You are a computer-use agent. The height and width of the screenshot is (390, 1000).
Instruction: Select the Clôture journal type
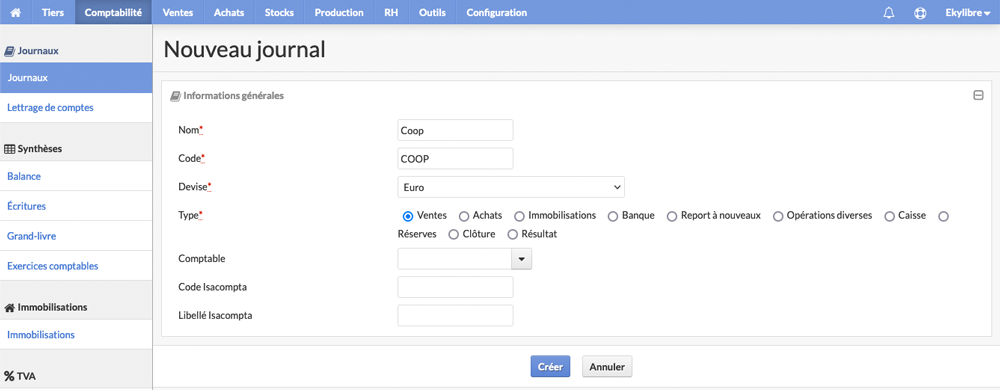453,235
